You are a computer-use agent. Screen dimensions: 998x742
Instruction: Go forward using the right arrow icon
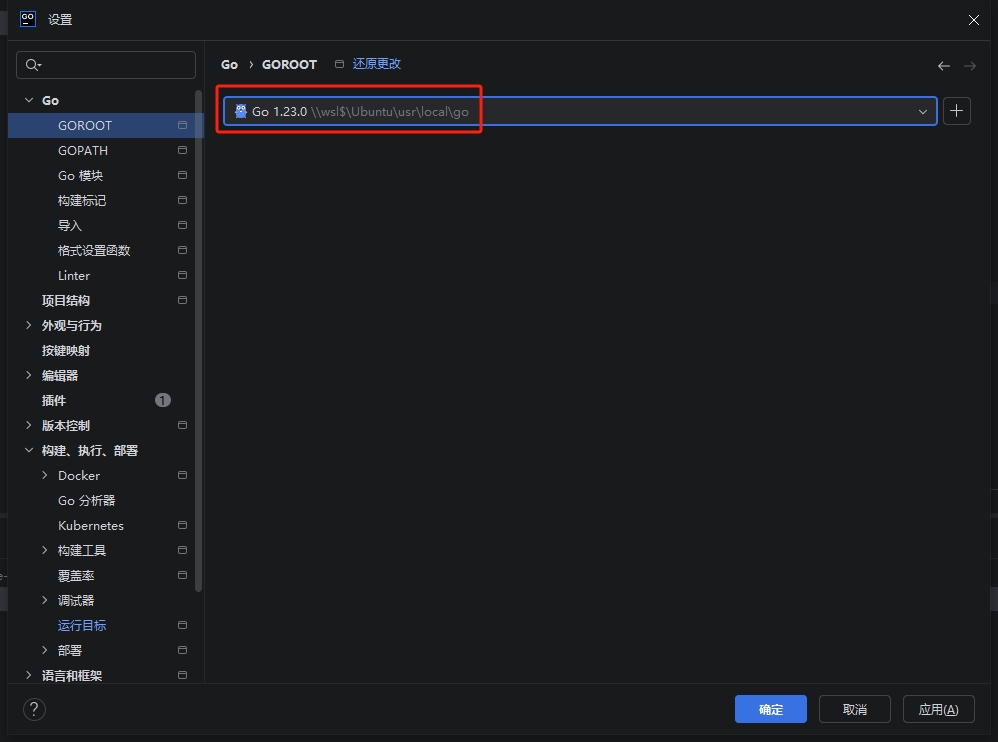pos(969,66)
